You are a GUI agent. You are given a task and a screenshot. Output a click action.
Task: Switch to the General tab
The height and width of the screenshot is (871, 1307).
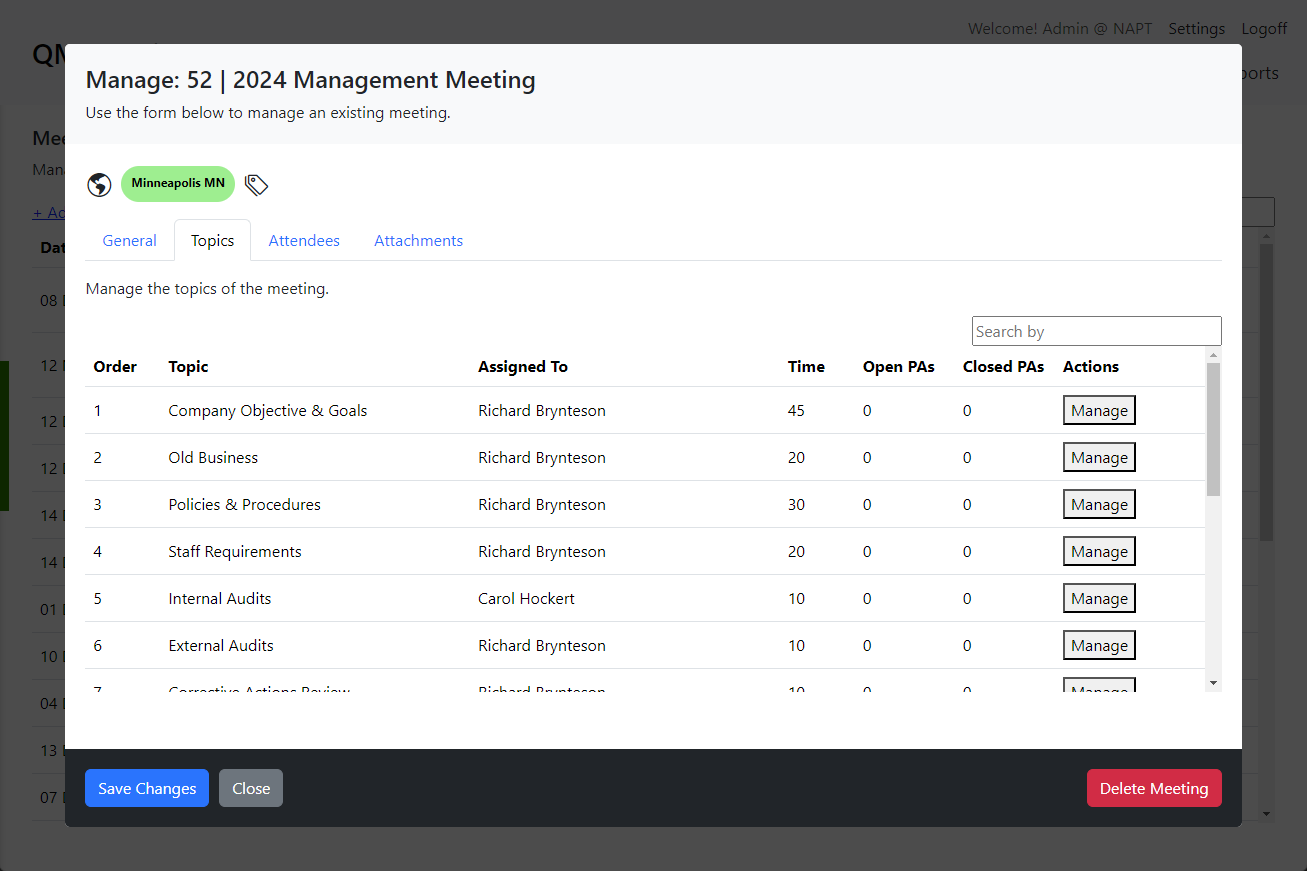(129, 241)
